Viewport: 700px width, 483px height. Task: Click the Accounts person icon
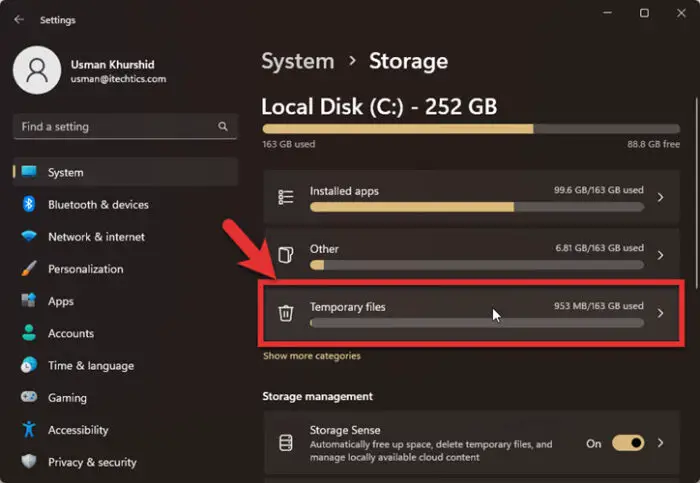(29, 333)
